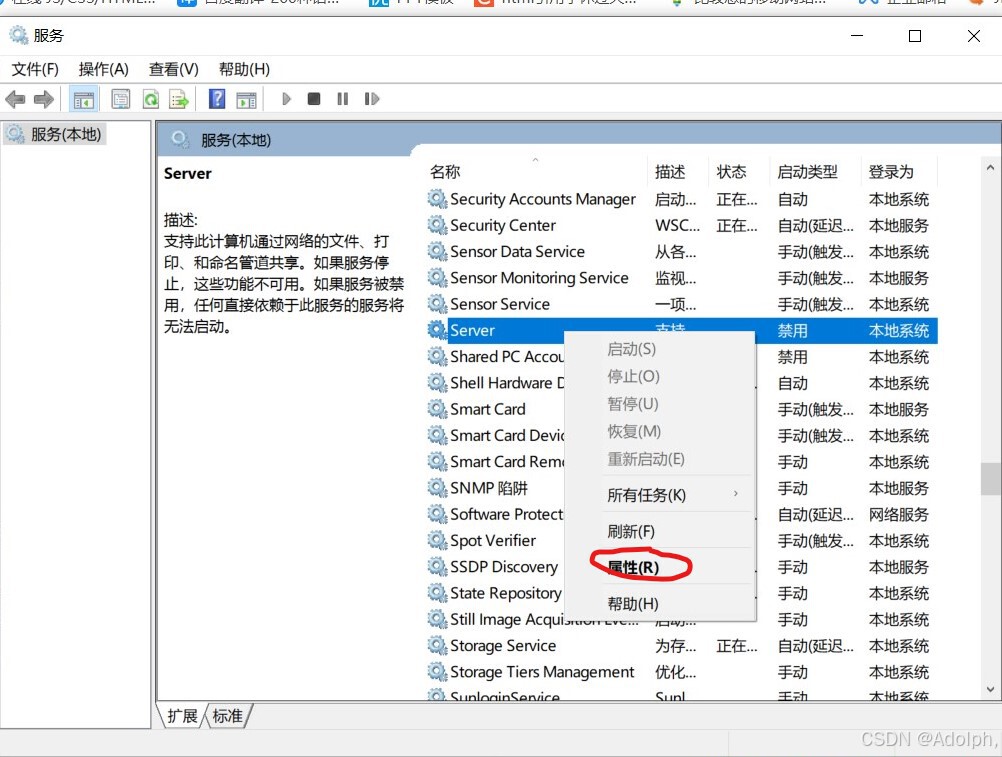
Task: Open the 操作(A) menu
Action: (104, 69)
